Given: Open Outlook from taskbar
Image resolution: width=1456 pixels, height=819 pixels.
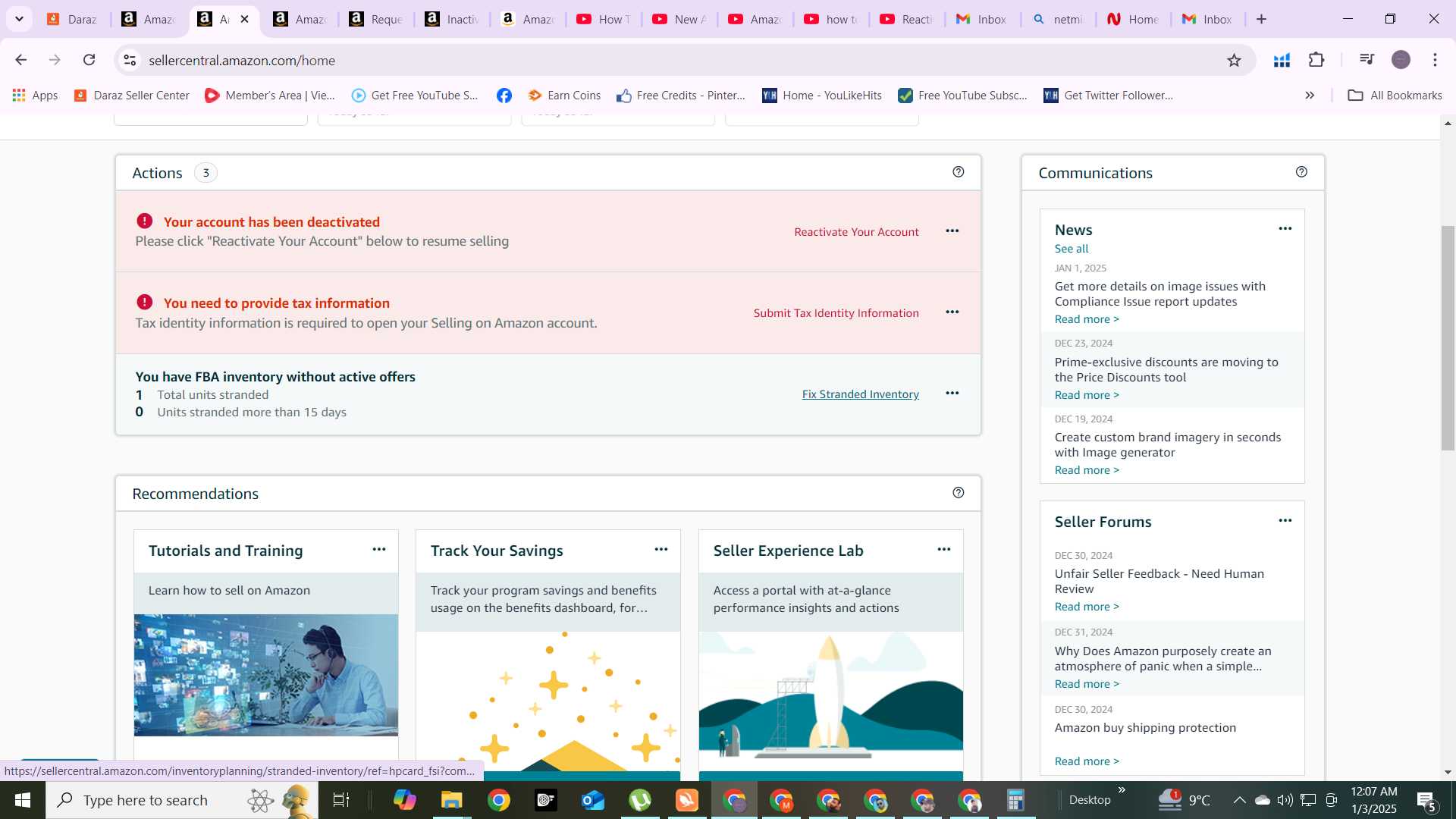Looking at the screenshot, I should tap(592, 800).
